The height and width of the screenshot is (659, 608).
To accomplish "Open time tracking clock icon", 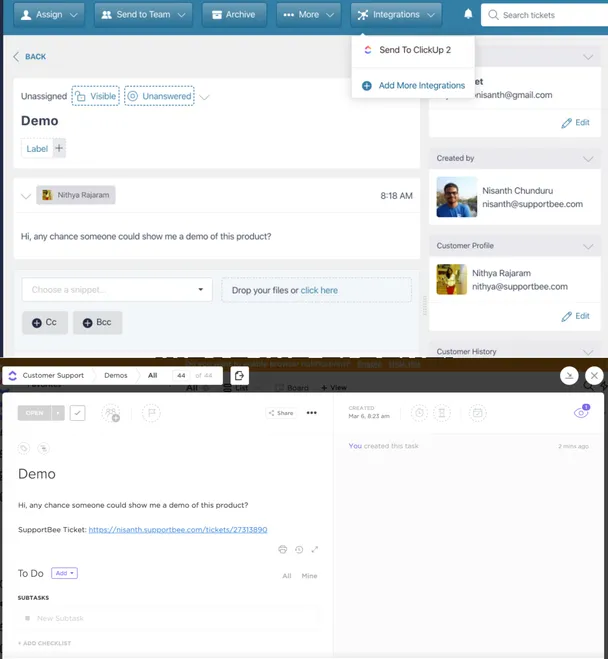I will pyautogui.click(x=419, y=413).
